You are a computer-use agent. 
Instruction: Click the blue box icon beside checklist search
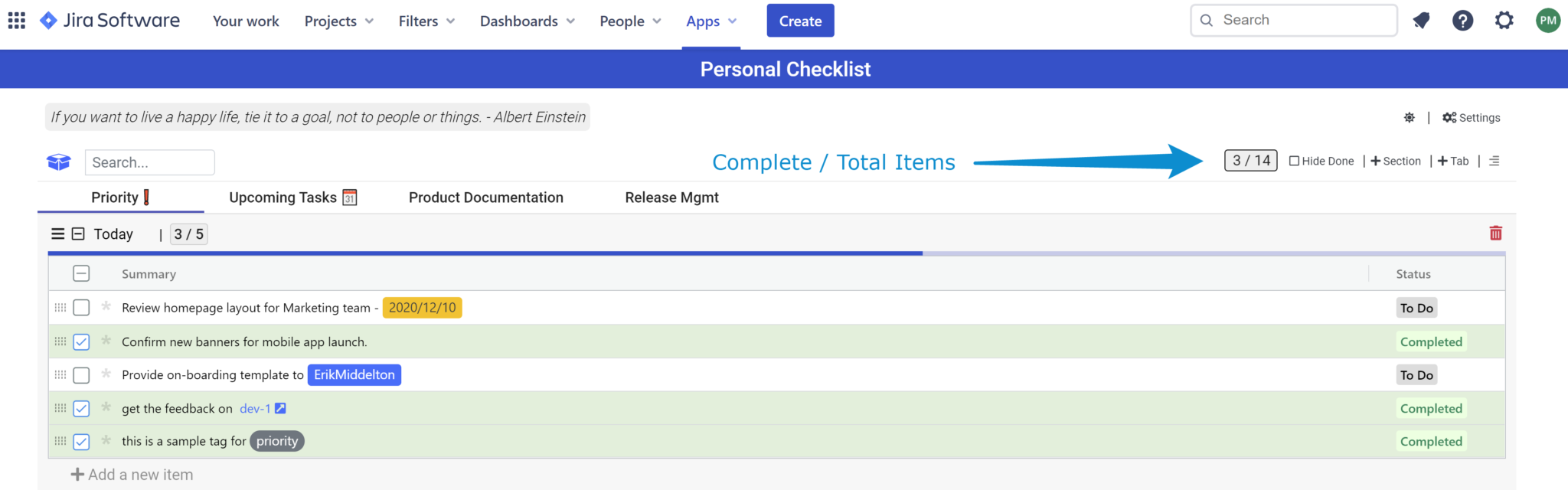(59, 162)
